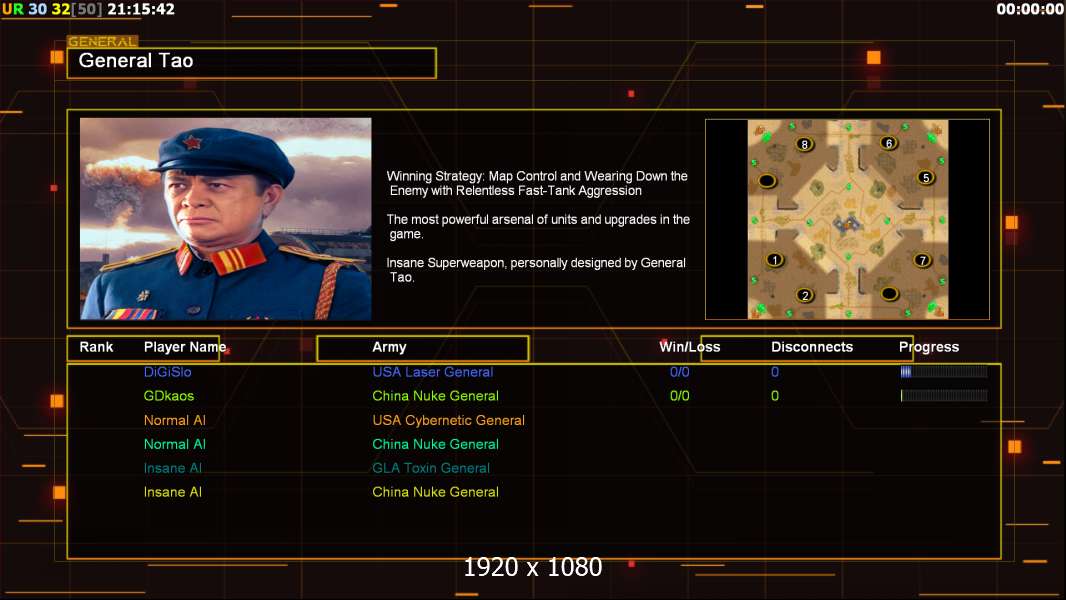Click start position 2 marker on map
Image resolution: width=1066 pixels, height=600 pixels.
(805, 295)
